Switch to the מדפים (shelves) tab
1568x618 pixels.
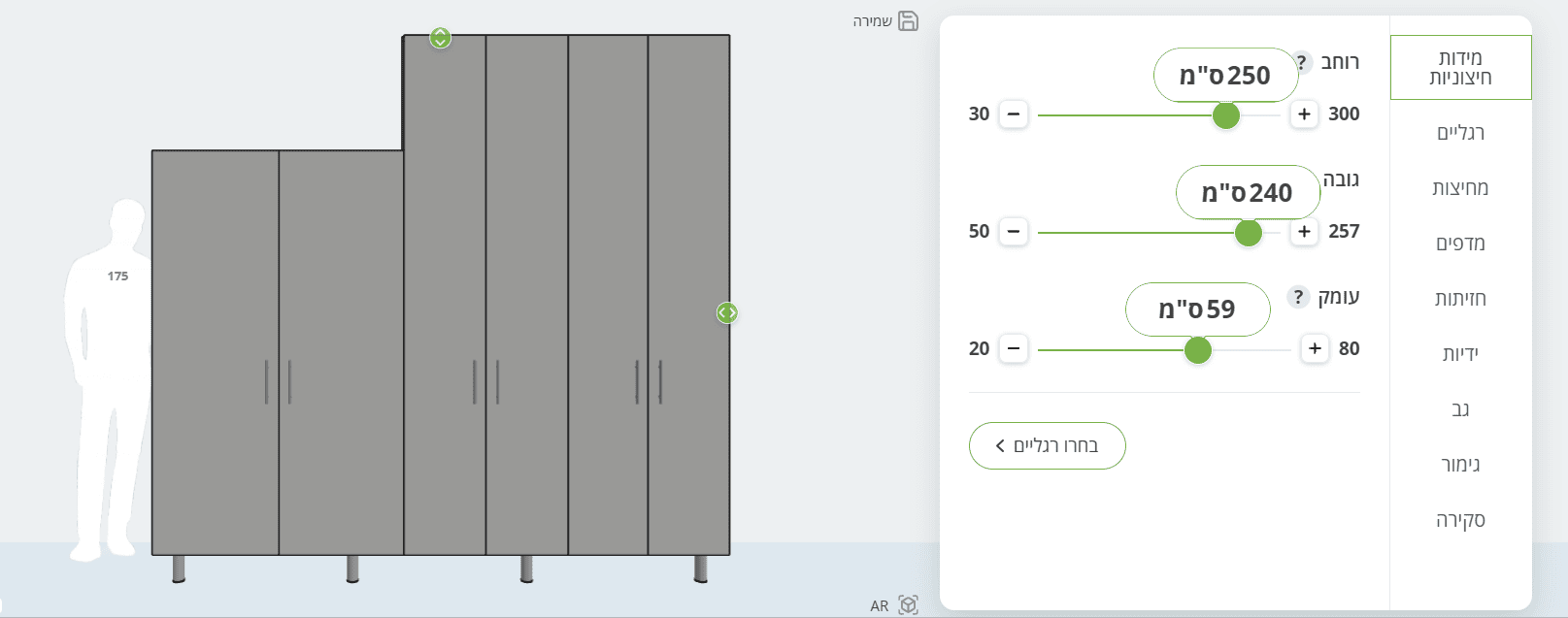coord(1460,244)
